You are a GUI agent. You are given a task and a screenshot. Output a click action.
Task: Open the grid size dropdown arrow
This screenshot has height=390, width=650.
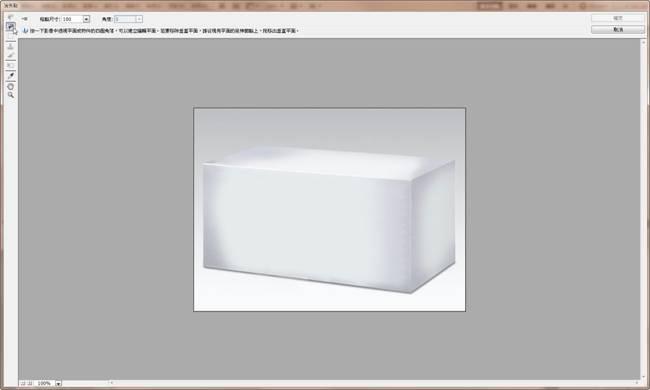pos(86,19)
